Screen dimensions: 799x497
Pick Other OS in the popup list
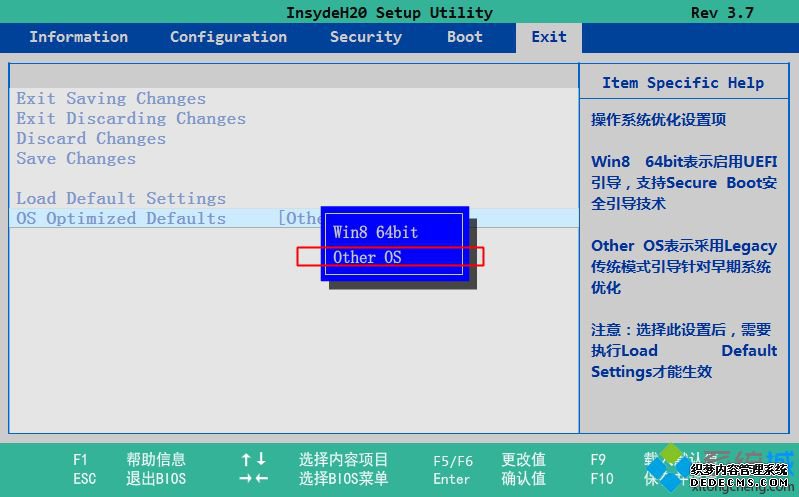367,257
